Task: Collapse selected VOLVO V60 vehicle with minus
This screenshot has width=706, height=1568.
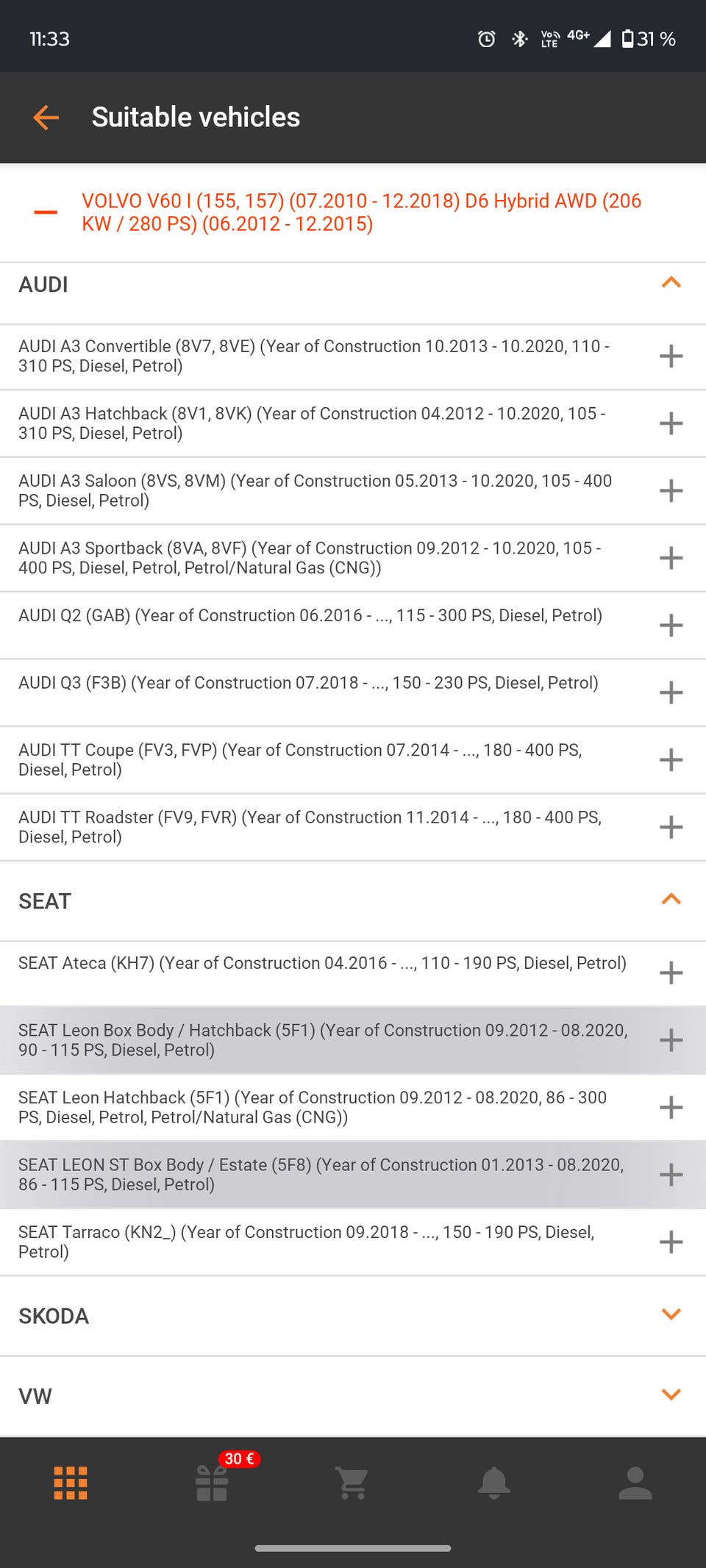Action: (x=46, y=212)
